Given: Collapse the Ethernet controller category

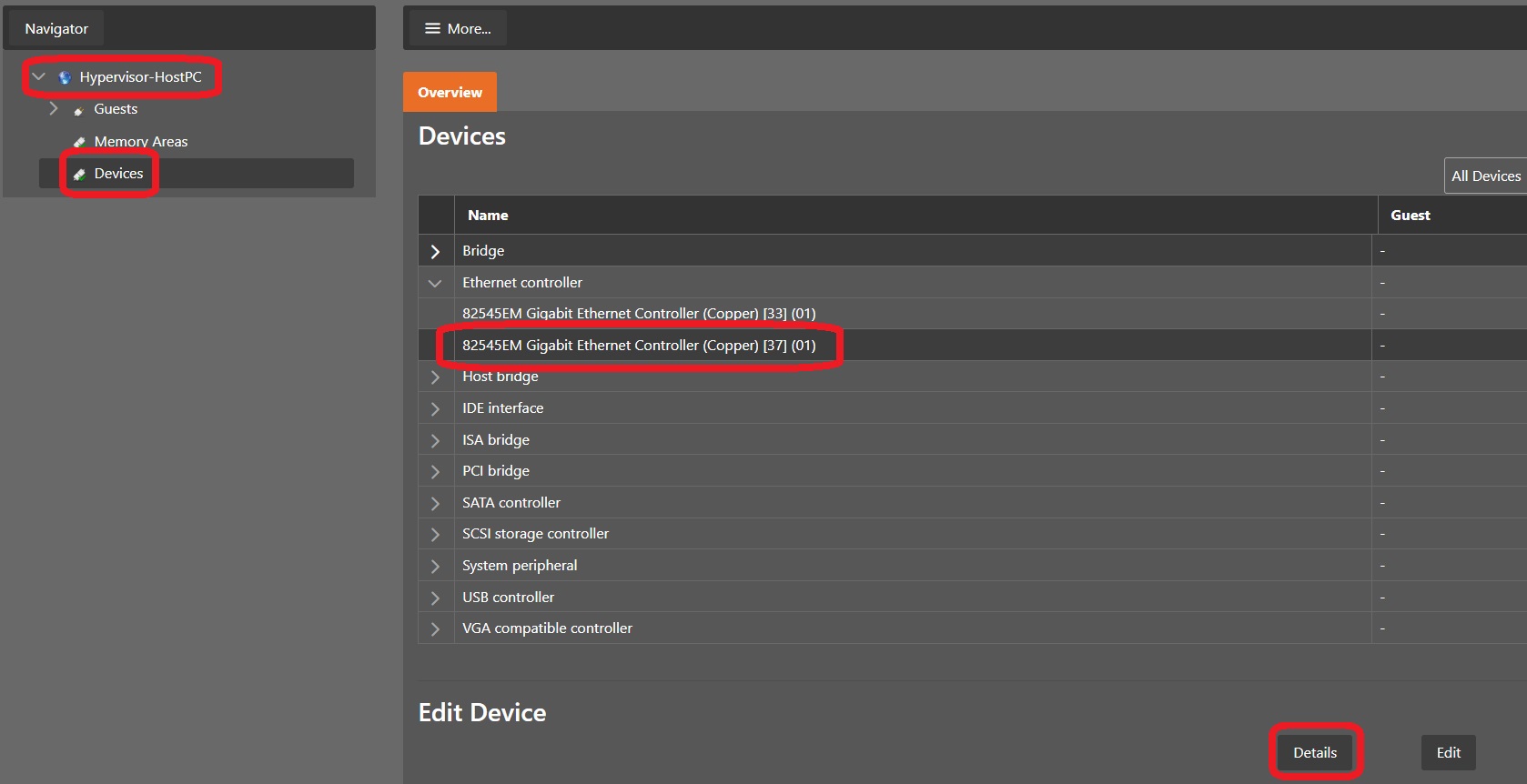Looking at the screenshot, I should click(435, 283).
